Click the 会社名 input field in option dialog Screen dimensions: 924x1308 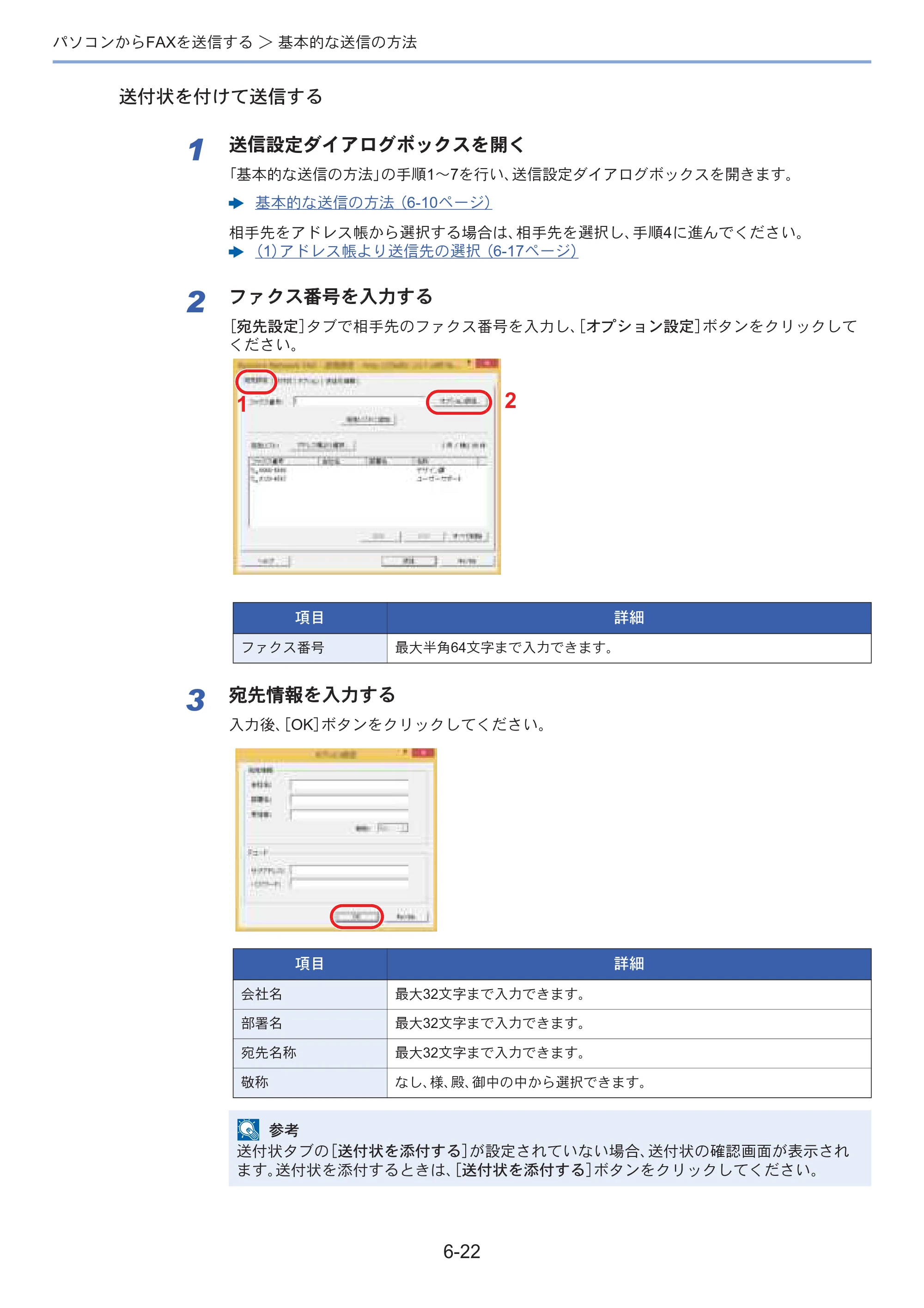[349, 785]
